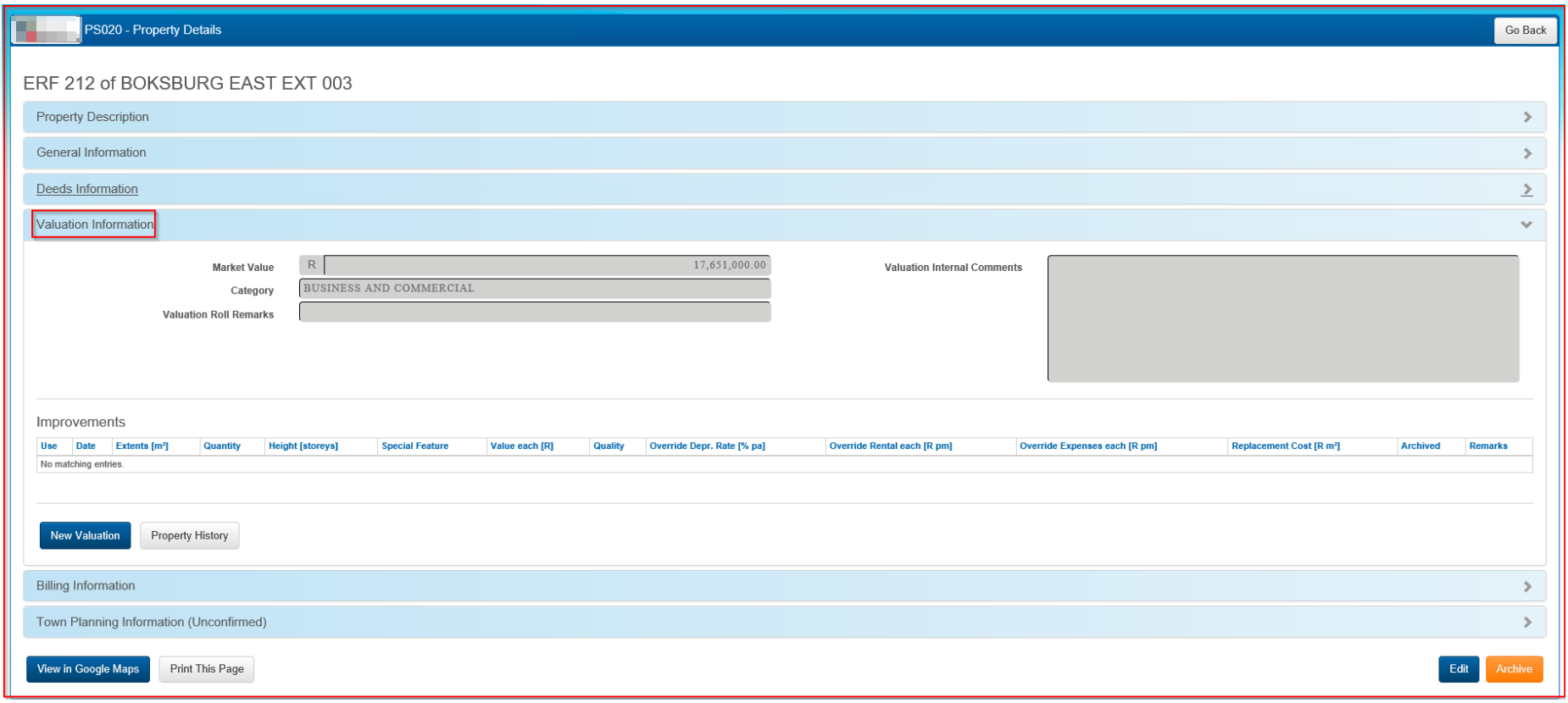Expand the Property Description chevron arrow
This screenshot has width=1568, height=703.
pyautogui.click(x=1526, y=117)
